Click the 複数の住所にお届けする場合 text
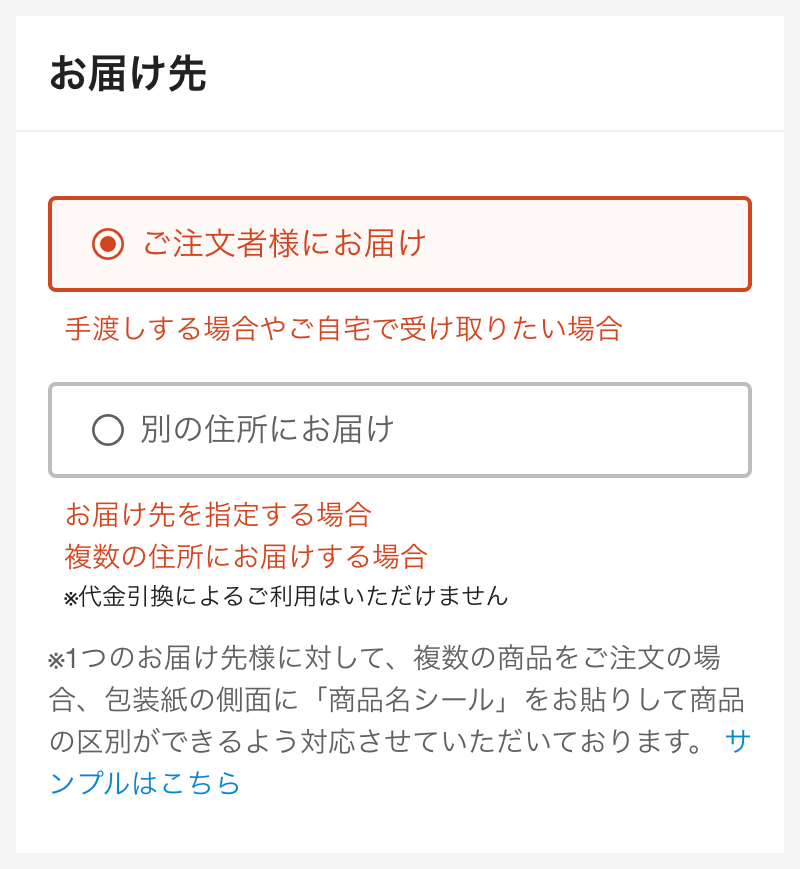 click(246, 555)
